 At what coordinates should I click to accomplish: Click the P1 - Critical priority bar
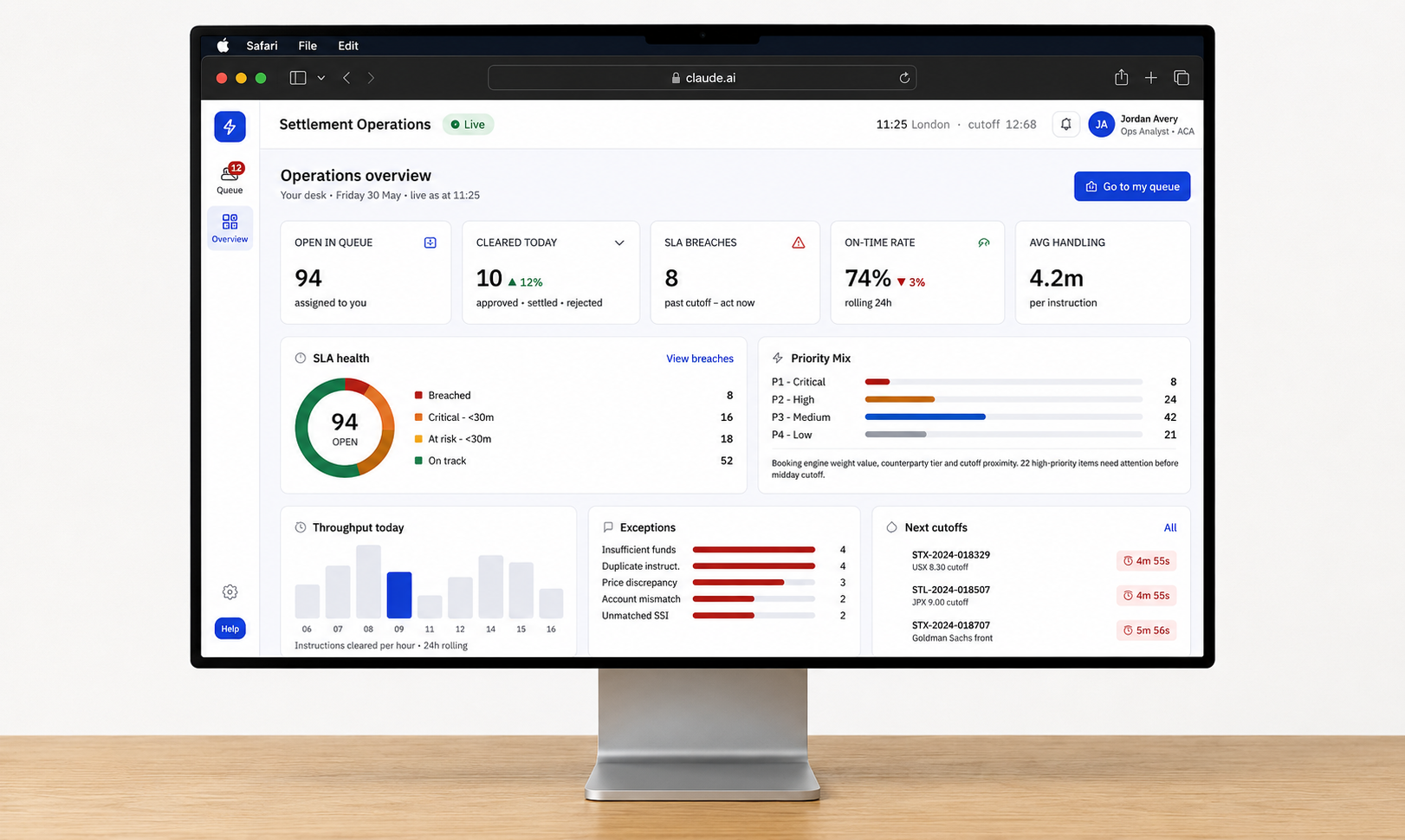tap(1003, 382)
